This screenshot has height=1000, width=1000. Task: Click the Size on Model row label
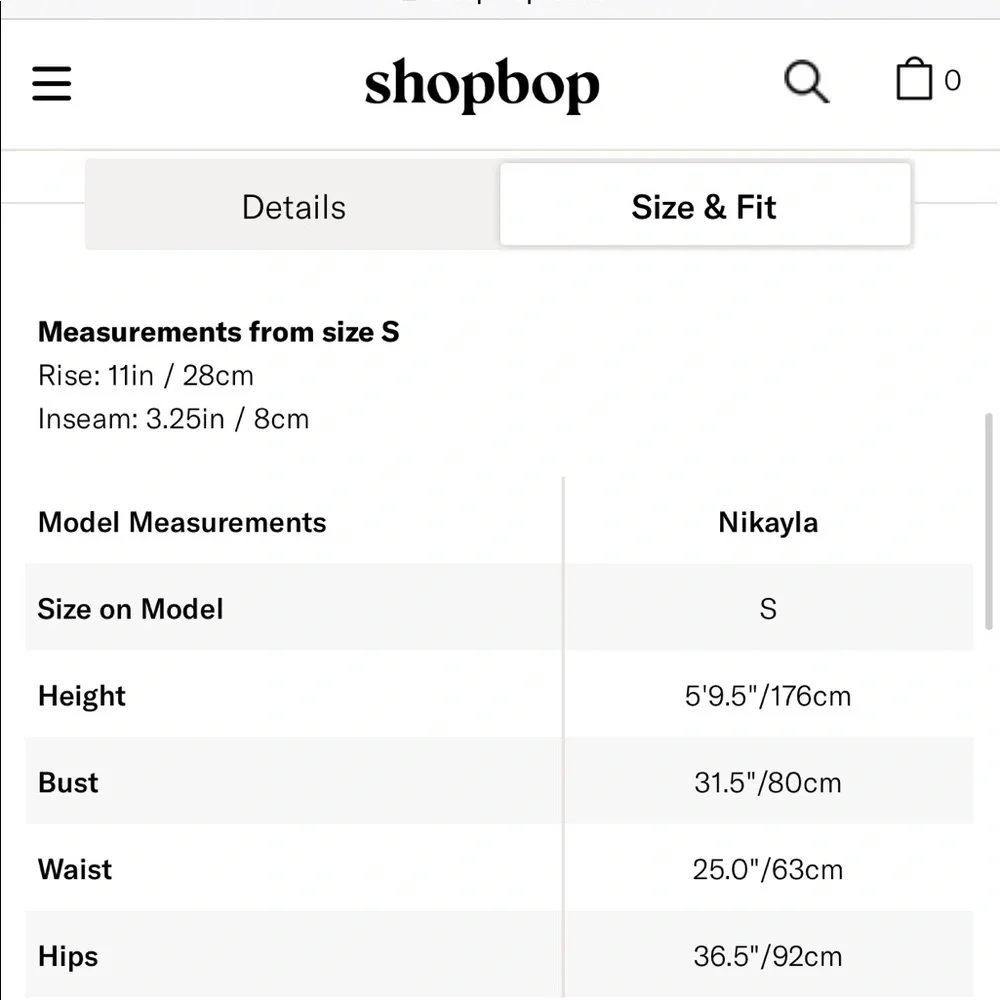pyautogui.click(x=131, y=608)
